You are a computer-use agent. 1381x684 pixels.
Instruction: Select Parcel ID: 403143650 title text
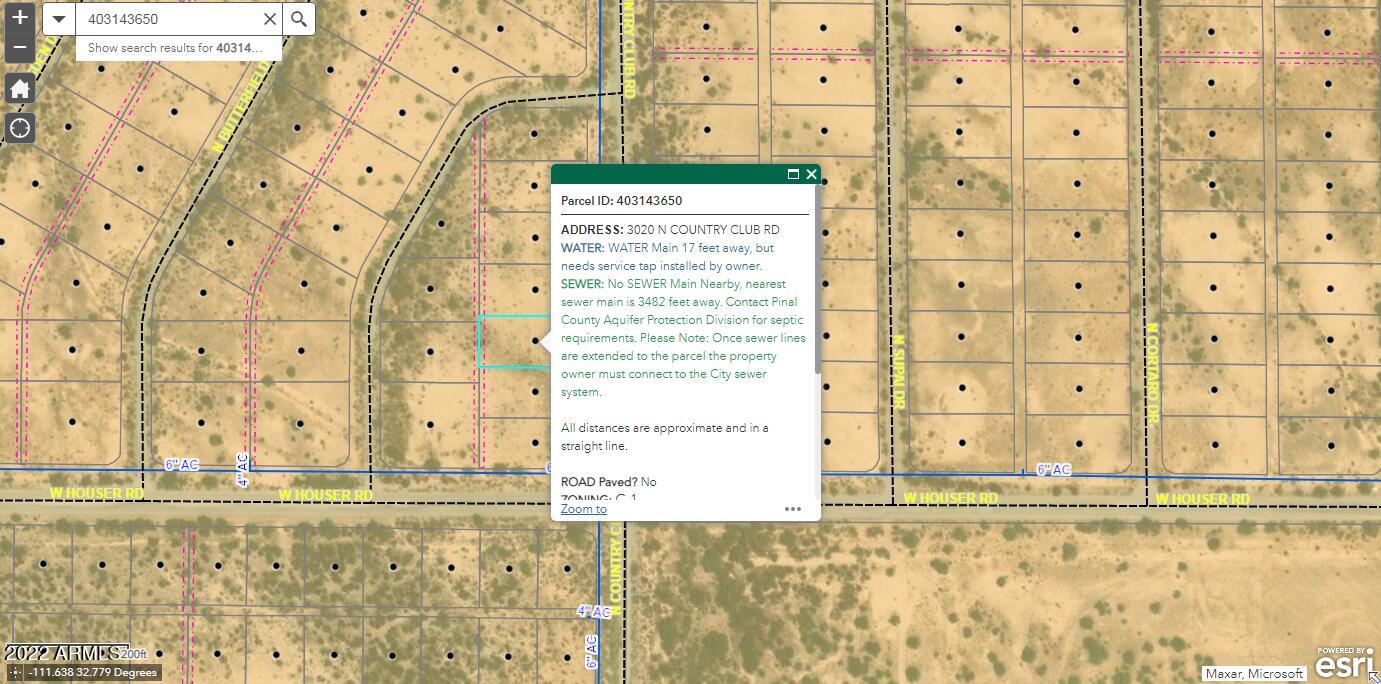(621, 201)
